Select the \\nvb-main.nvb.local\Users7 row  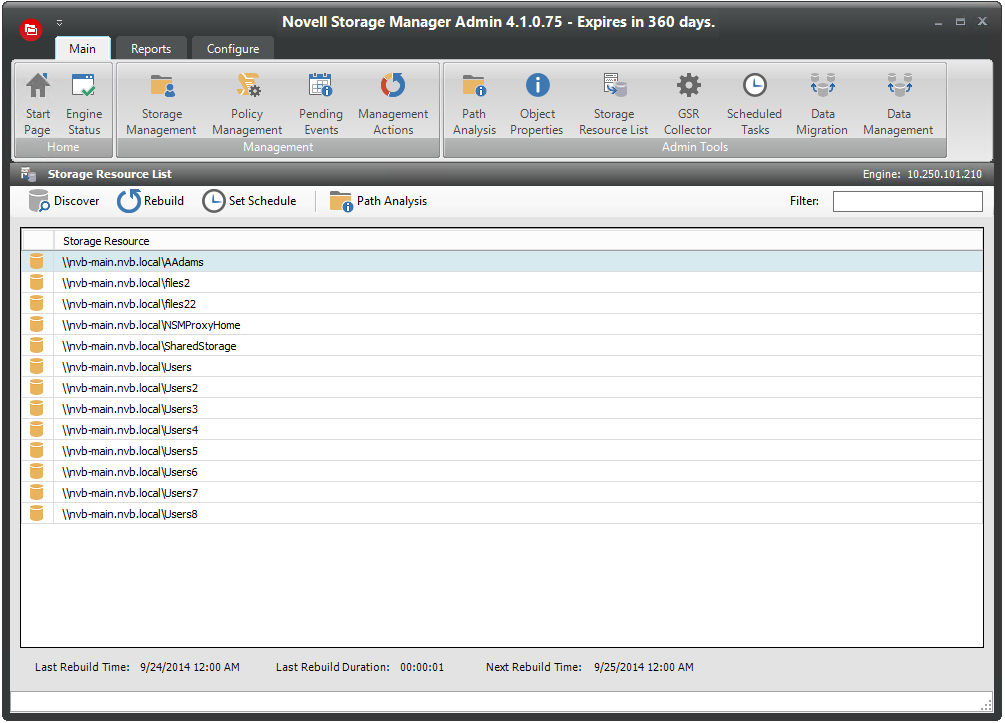(502, 493)
